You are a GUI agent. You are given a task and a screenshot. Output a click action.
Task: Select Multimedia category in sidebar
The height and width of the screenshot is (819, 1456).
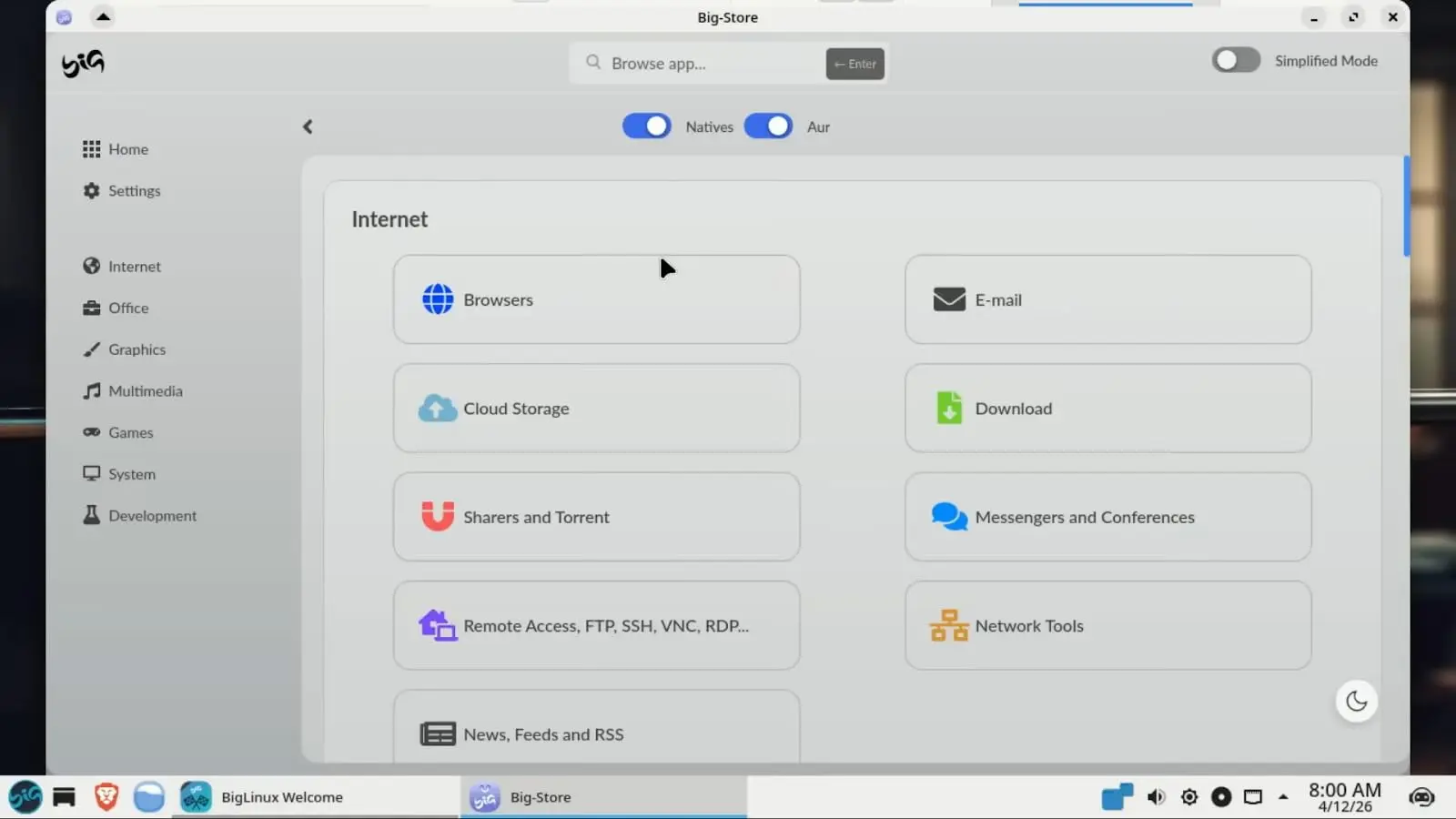pos(133,391)
